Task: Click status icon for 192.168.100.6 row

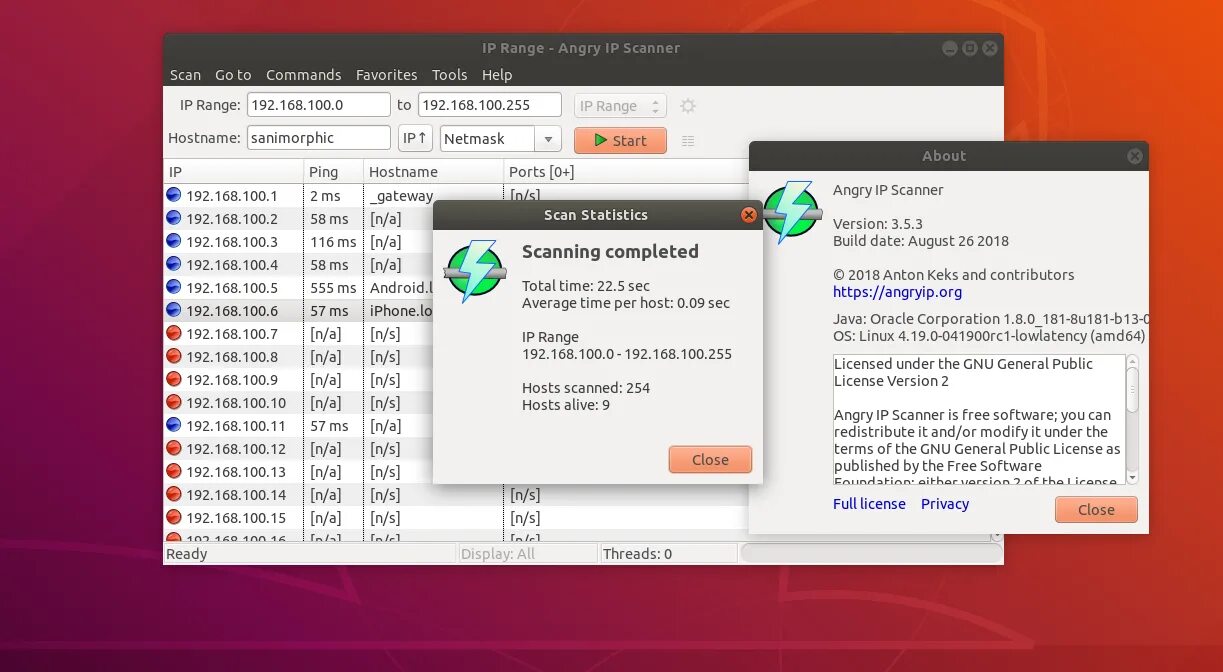Action: click(x=174, y=310)
